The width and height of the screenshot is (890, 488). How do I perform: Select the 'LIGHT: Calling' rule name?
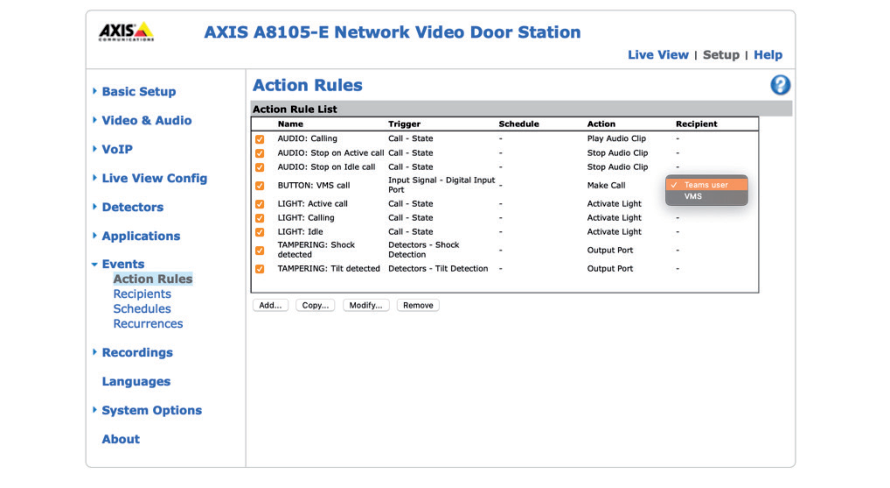(x=305, y=218)
